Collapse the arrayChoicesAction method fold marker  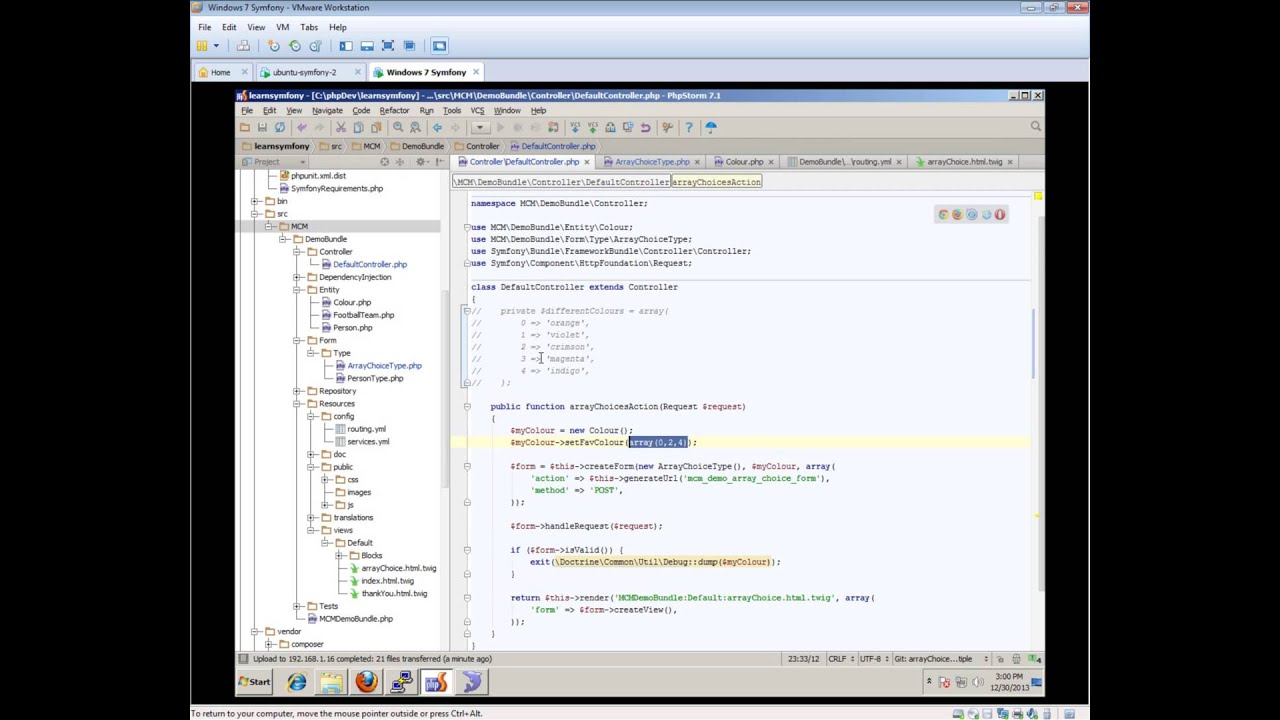467,406
